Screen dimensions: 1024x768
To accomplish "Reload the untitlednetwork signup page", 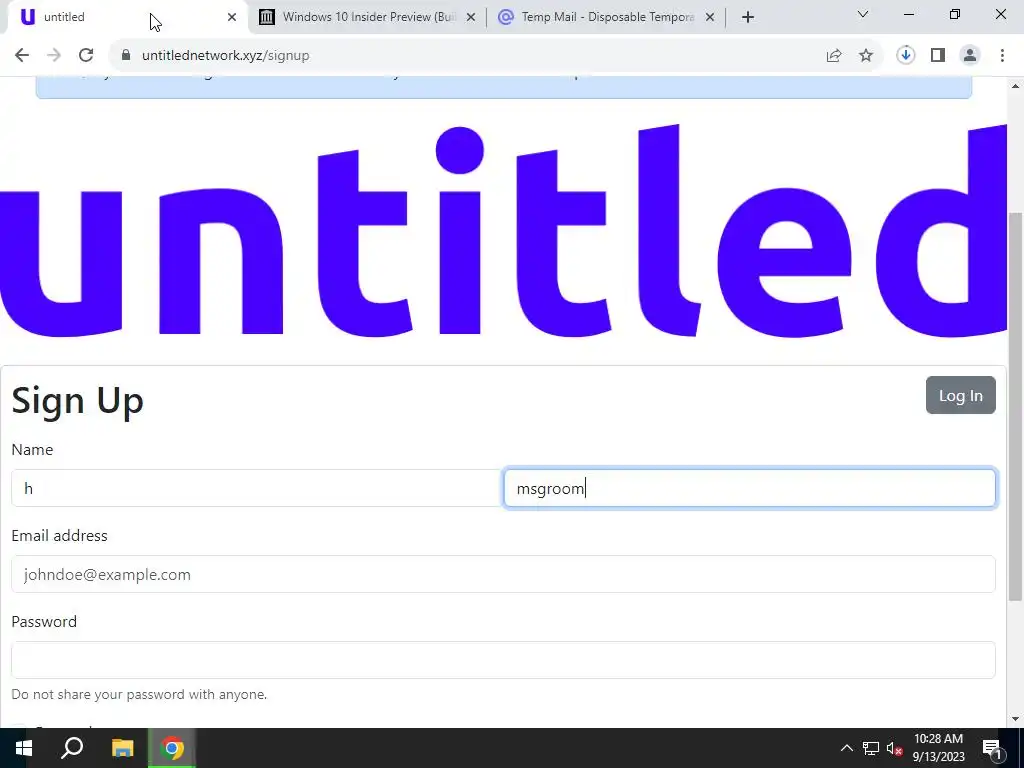I will point(86,56).
